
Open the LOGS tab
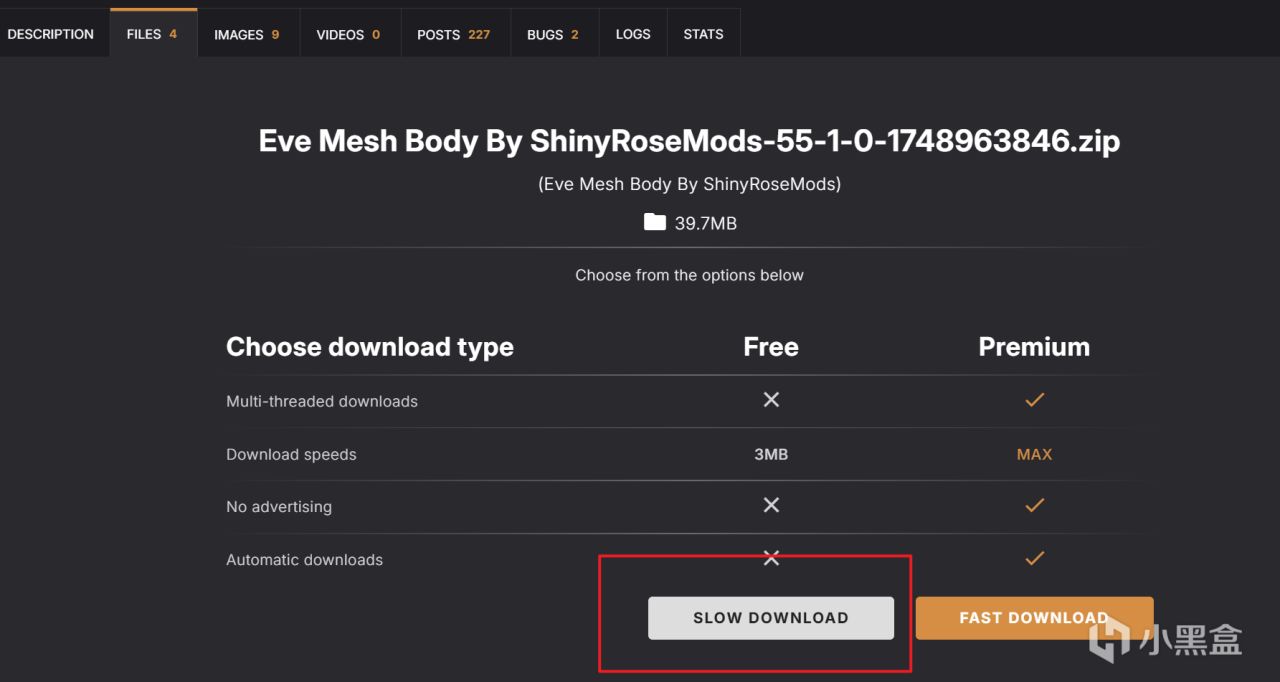pyautogui.click(x=633, y=34)
